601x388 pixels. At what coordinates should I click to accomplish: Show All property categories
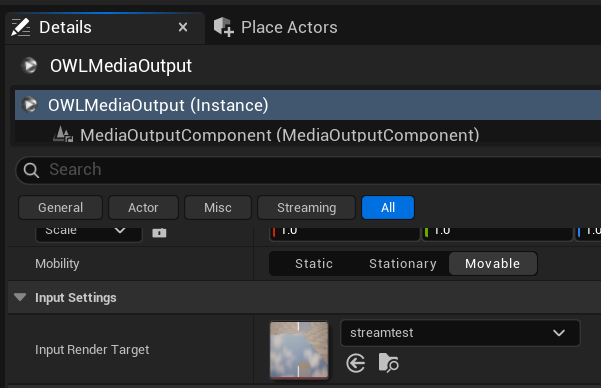[x=388, y=207]
